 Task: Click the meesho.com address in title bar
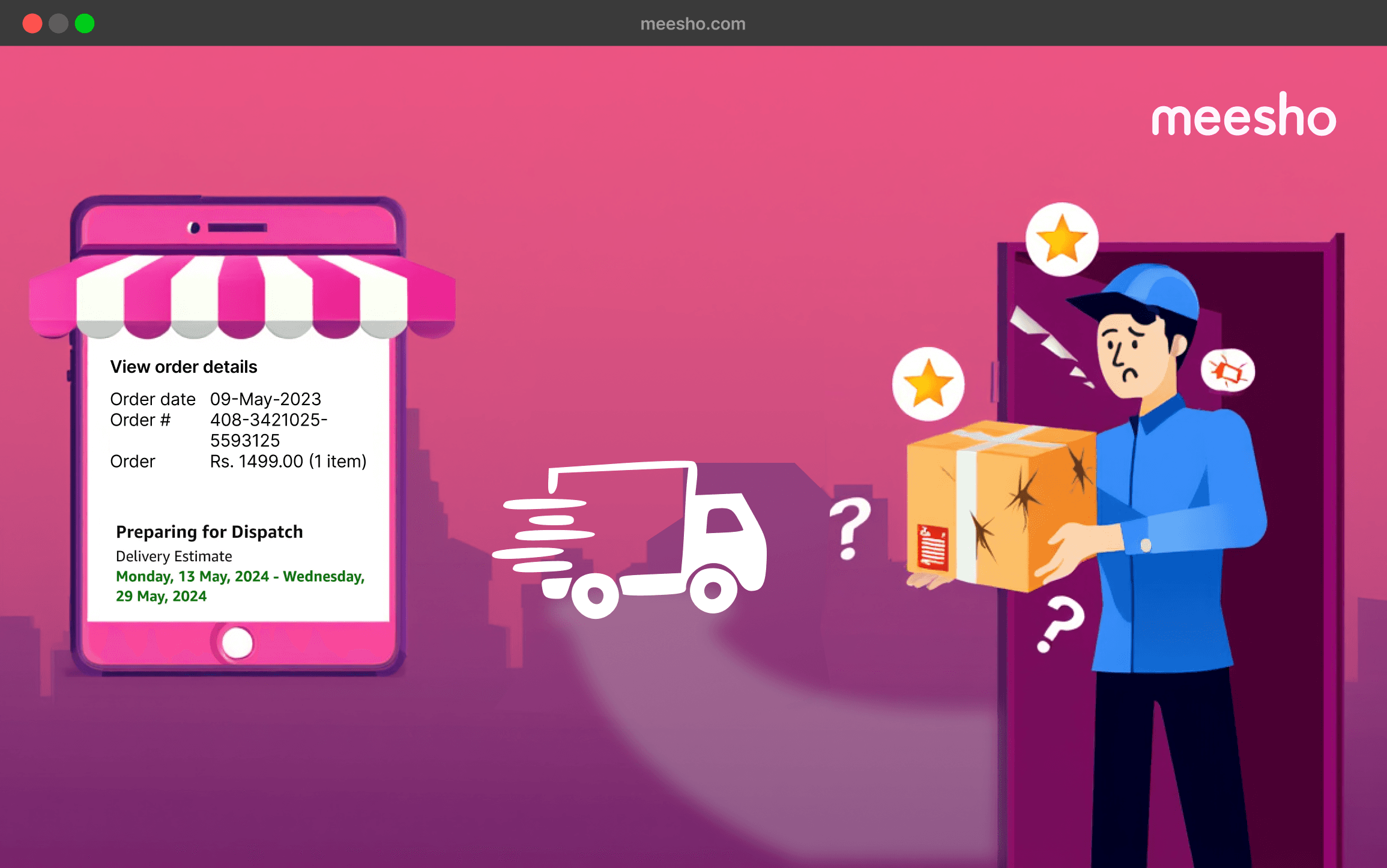[692, 23]
